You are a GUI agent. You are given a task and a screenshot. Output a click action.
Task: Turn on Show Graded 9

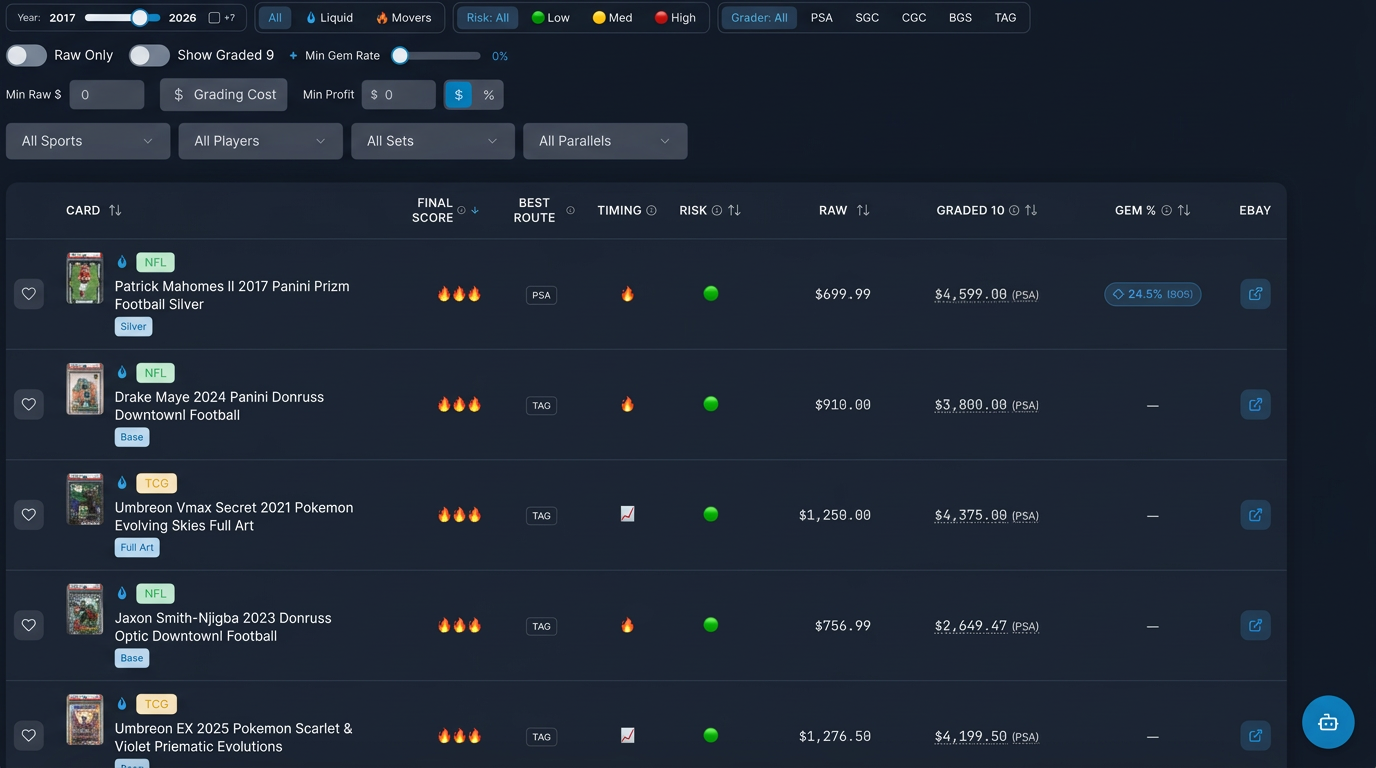click(x=149, y=55)
